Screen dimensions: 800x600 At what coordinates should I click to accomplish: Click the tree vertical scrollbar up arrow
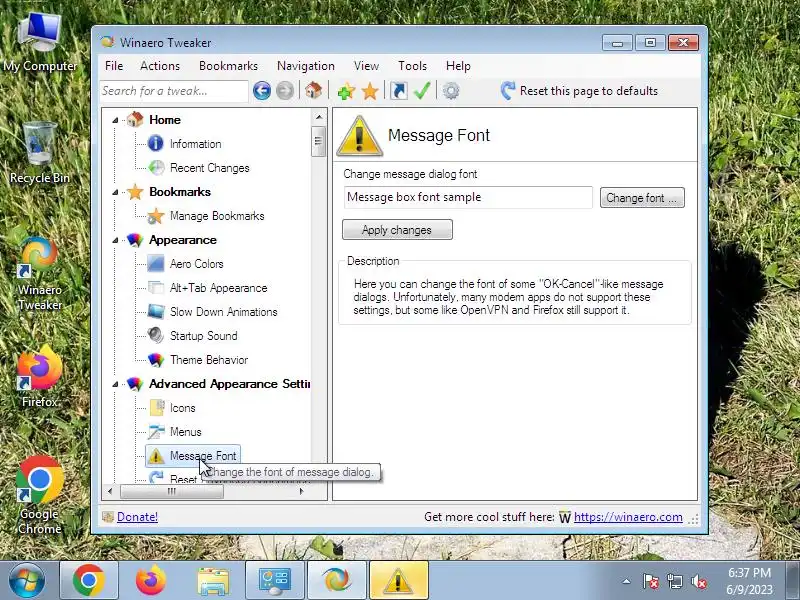click(319, 117)
